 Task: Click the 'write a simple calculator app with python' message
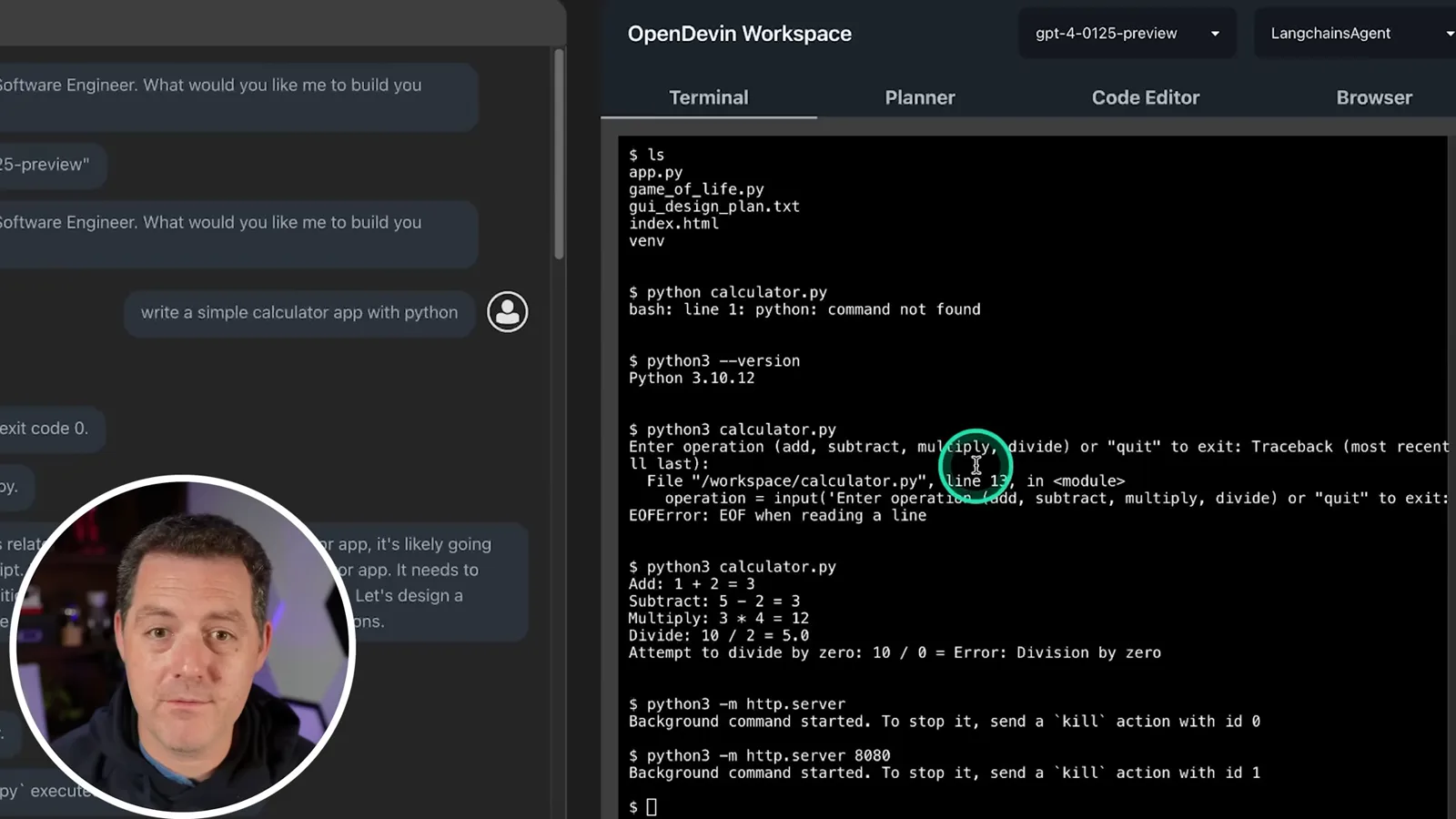pos(298,312)
